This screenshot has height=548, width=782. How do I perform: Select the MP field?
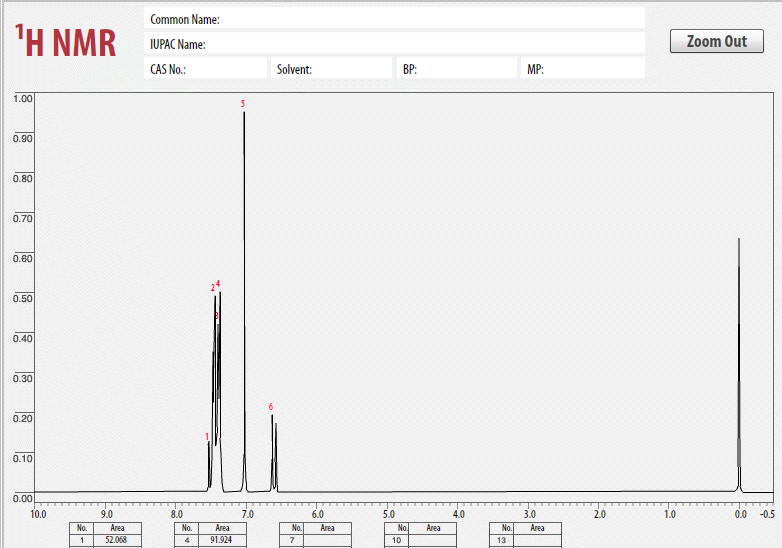(x=583, y=68)
